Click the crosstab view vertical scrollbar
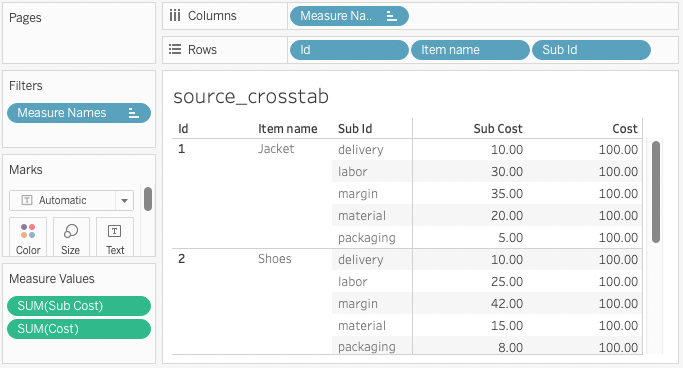683x368 pixels. (656, 192)
